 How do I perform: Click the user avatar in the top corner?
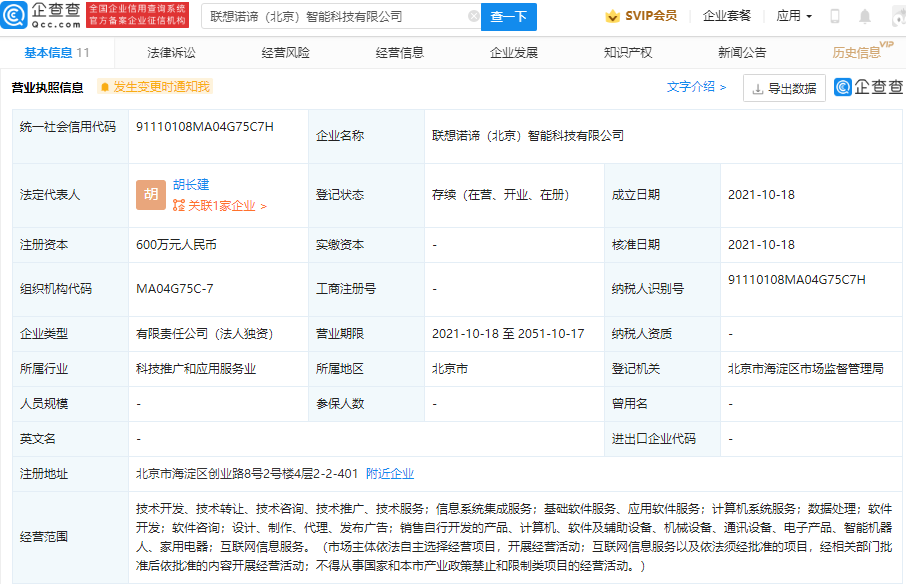click(x=897, y=17)
